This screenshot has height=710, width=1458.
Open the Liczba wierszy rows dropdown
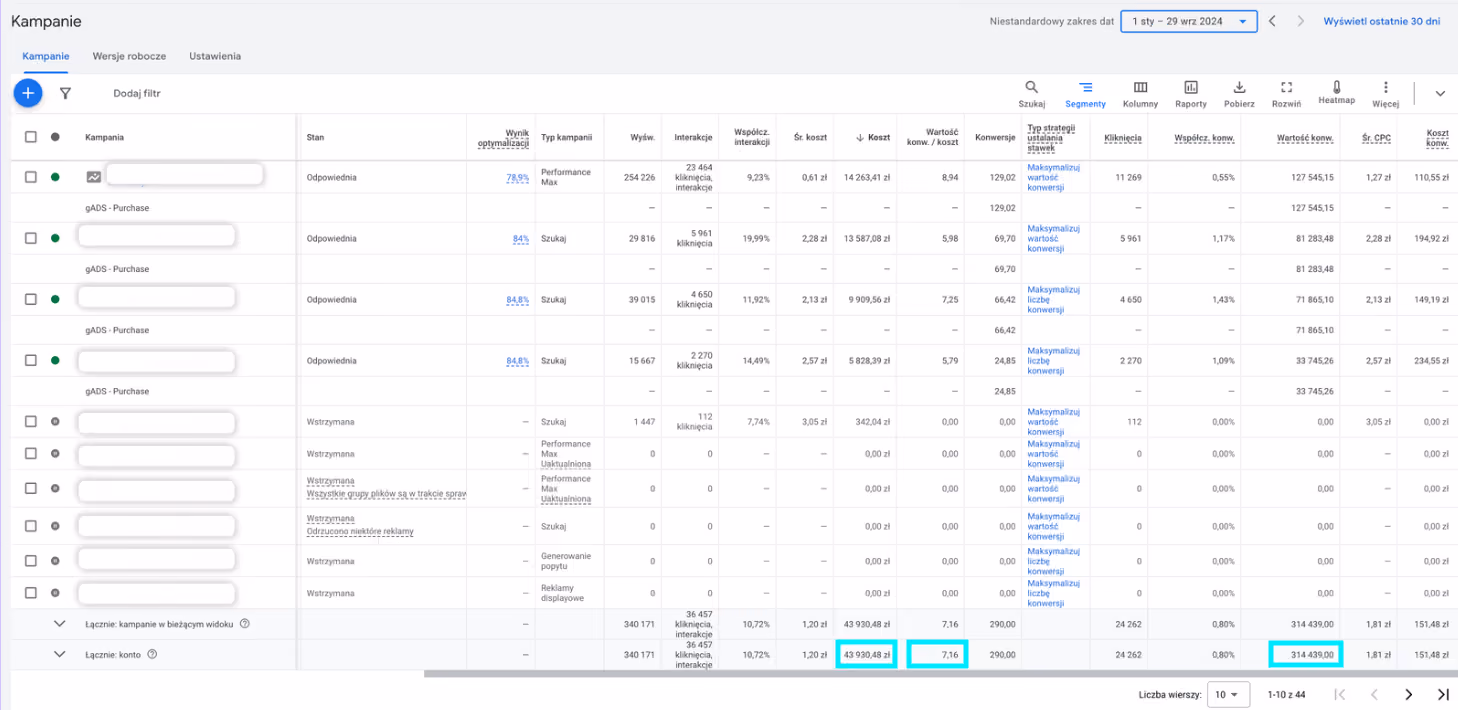(x=1228, y=694)
